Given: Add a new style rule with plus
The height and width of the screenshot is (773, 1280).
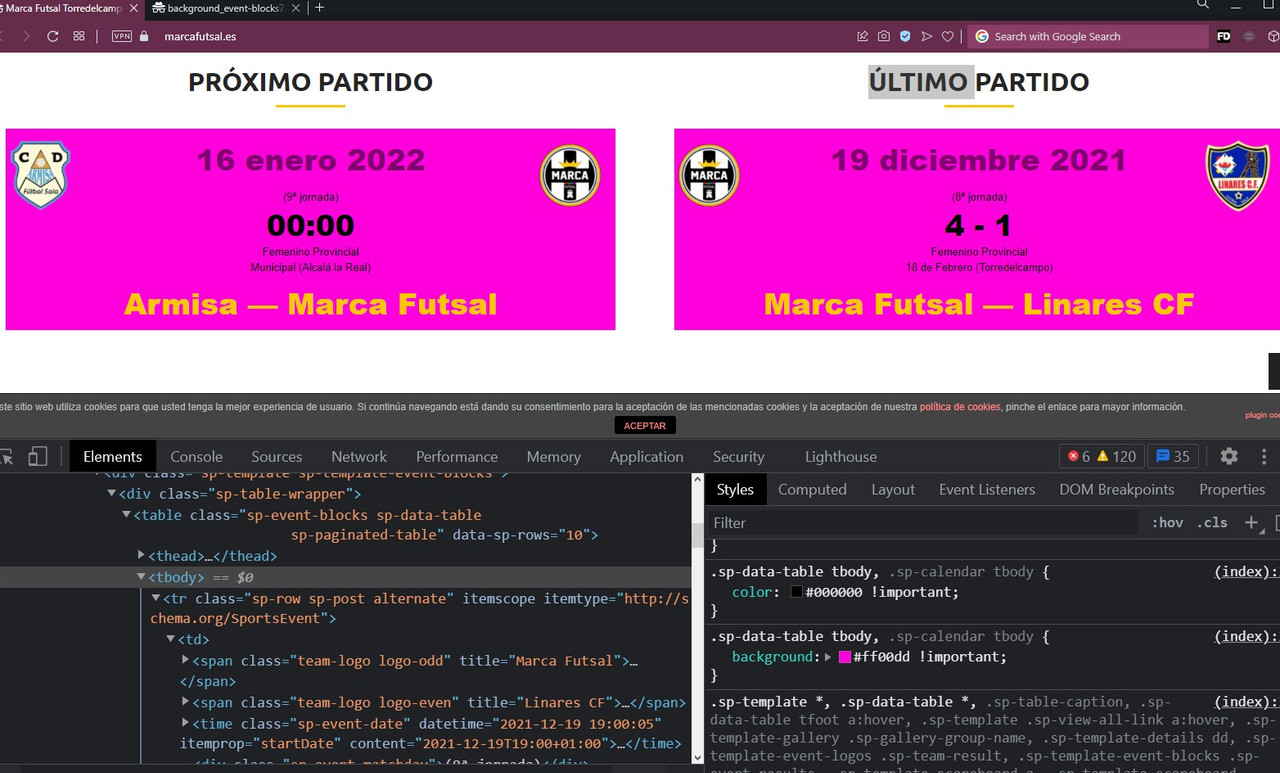Looking at the screenshot, I should [1251, 522].
